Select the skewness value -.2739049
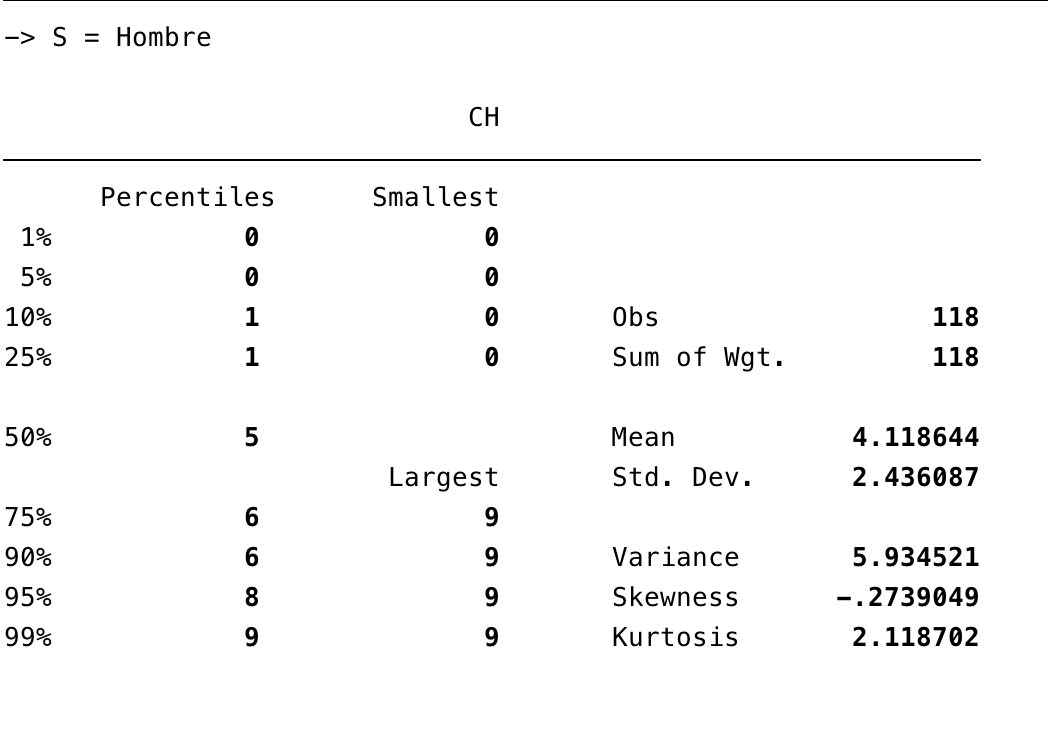 [x=907, y=598]
